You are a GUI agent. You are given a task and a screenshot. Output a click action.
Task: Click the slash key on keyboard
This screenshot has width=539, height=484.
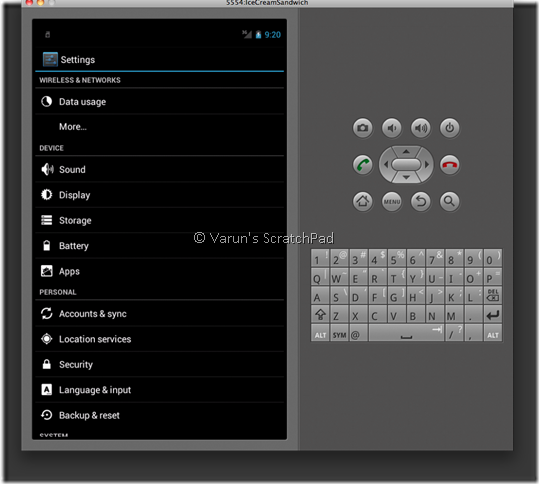coord(454,333)
